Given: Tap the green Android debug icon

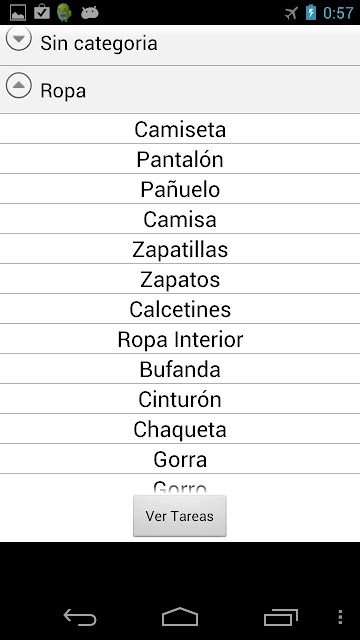Looking at the screenshot, I should pos(64,13).
